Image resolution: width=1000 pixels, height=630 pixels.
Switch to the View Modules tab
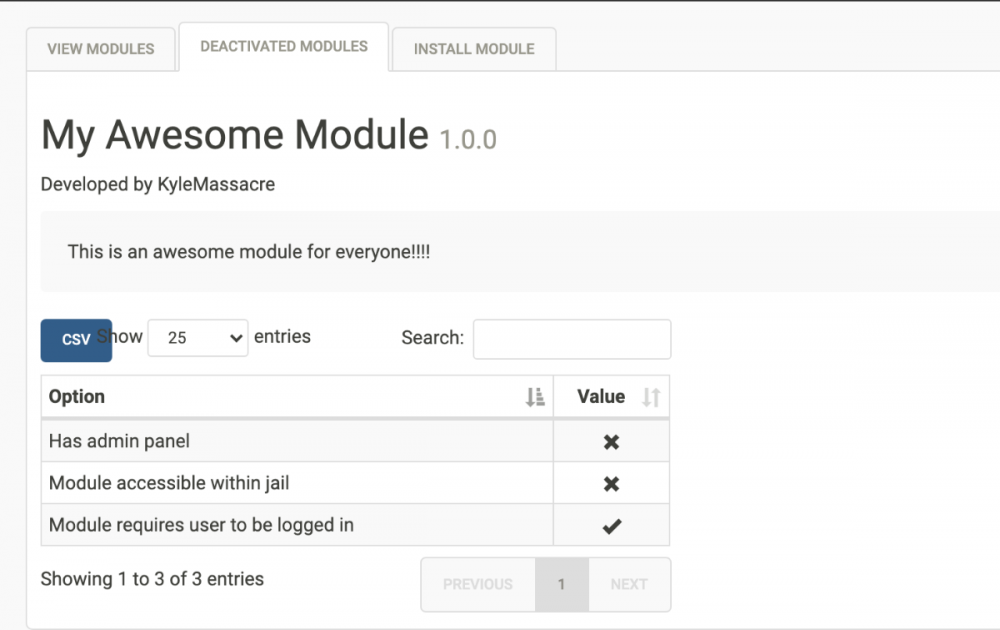(x=101, y=49)
